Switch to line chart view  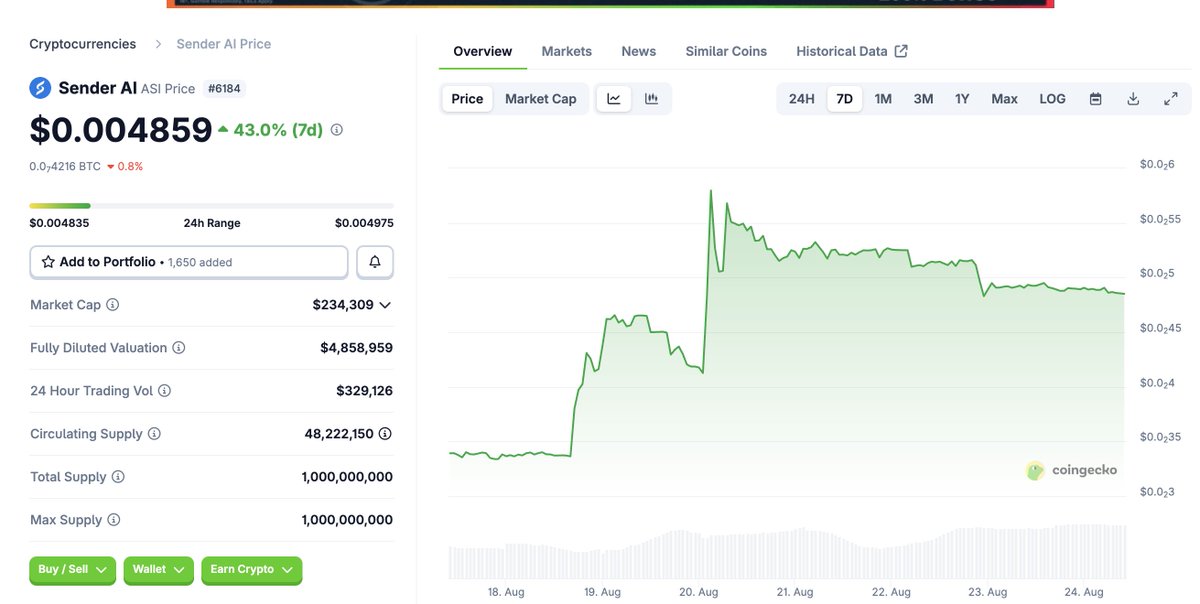[614, 99]
